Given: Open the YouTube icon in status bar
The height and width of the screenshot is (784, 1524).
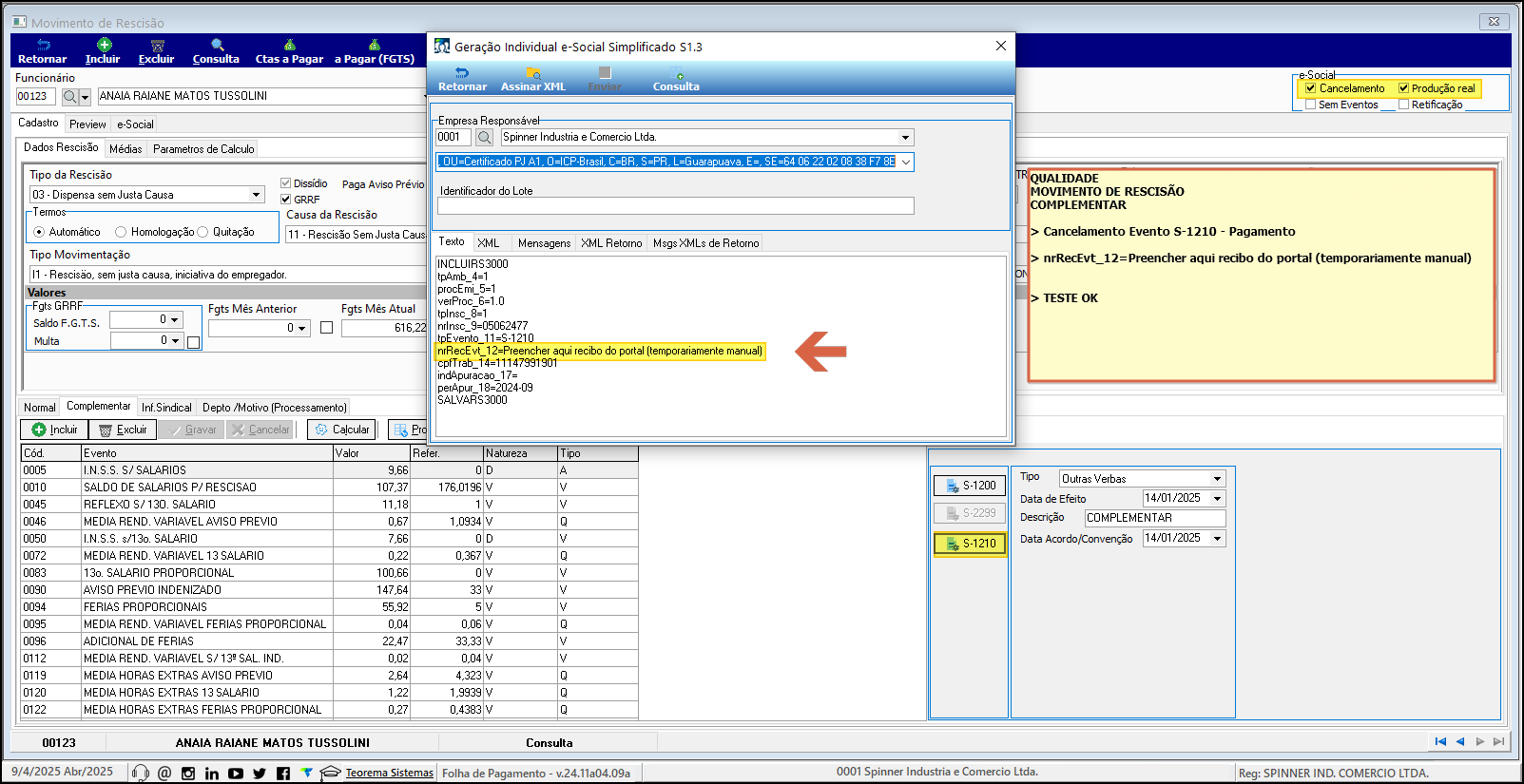Looking at the screenshot, I should pos(236,773).
